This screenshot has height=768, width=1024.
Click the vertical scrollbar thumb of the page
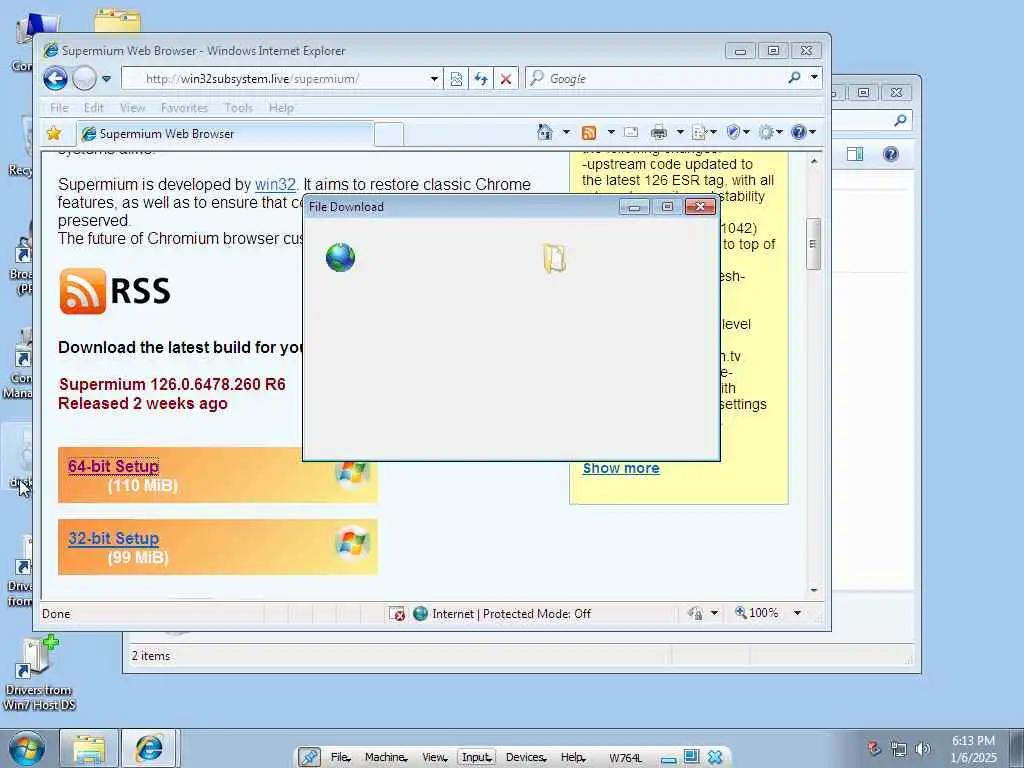pos(813,244)
